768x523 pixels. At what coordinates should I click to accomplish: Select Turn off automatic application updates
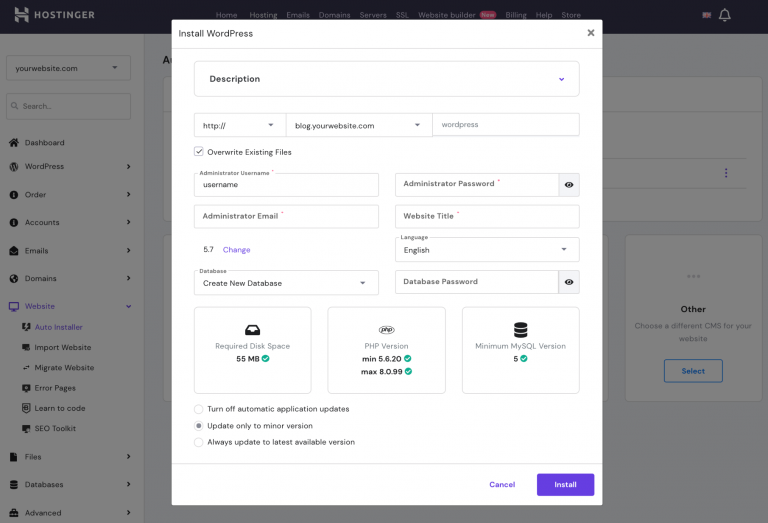click(x=199, y=409)
